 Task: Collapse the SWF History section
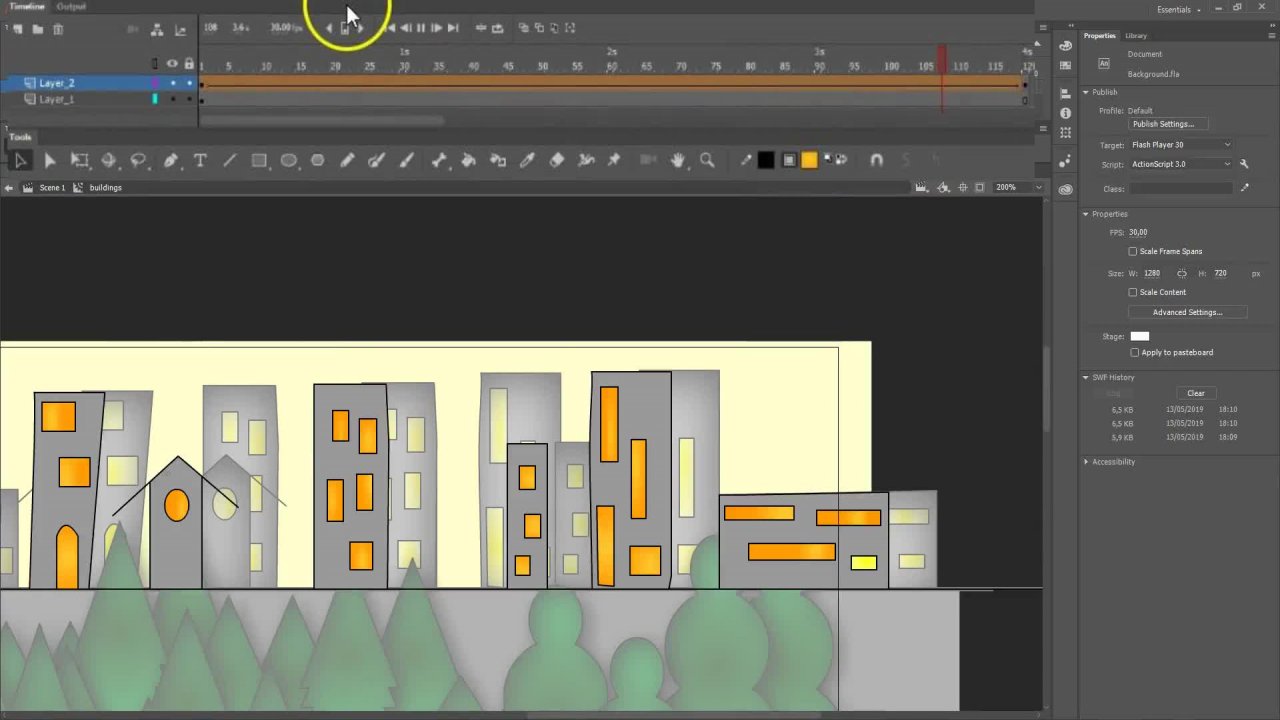1086,378
